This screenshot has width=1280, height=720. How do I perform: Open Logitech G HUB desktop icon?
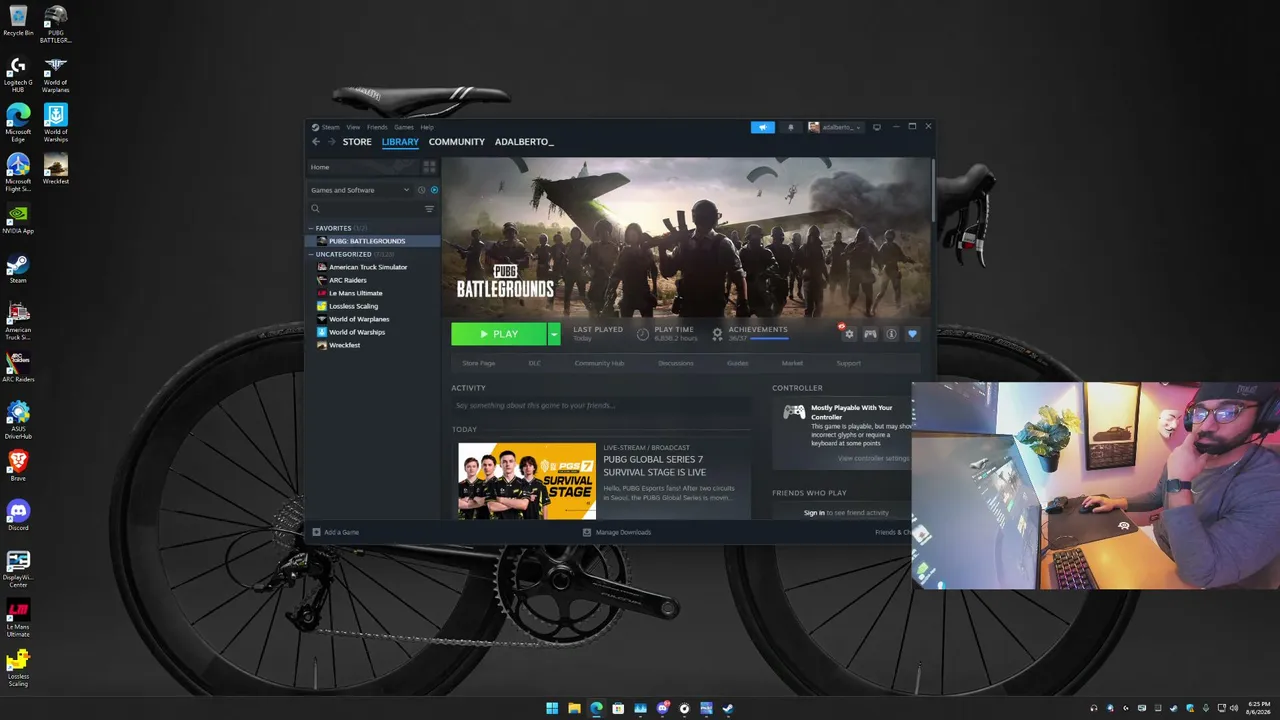pos(18,74)
